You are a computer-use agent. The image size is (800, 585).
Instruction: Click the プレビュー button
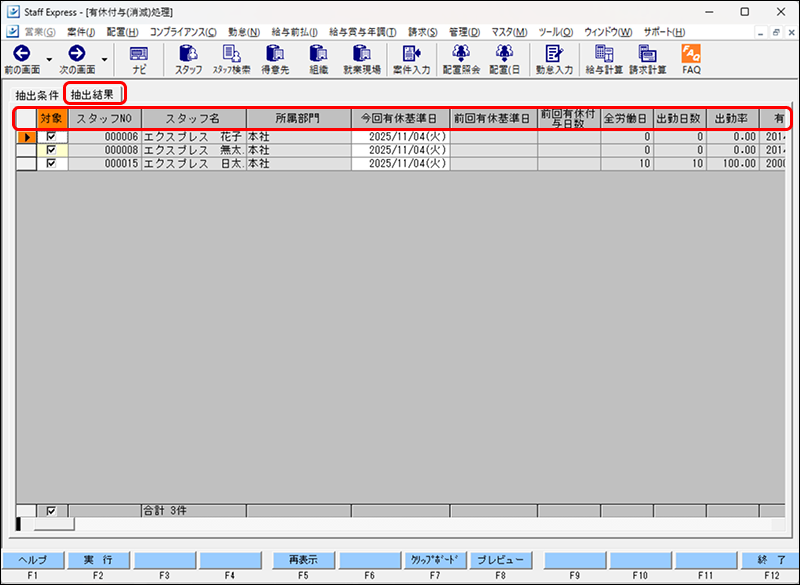coord(500,560)
